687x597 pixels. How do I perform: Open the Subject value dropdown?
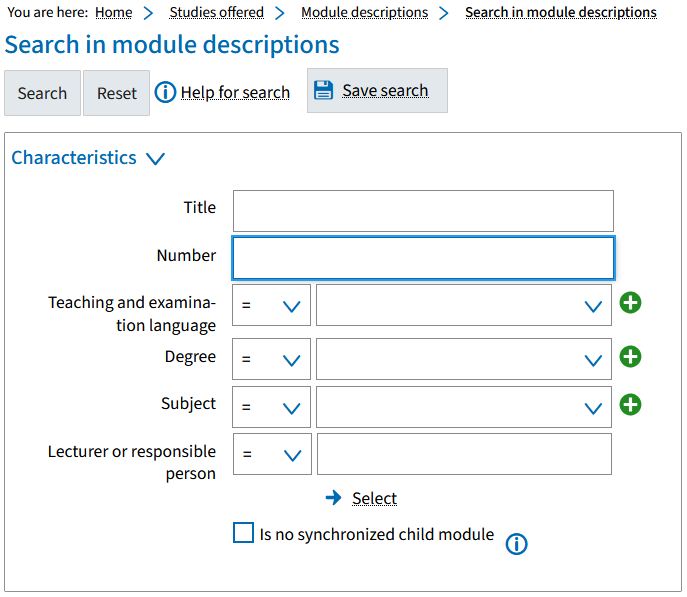(x=464, y=407)
